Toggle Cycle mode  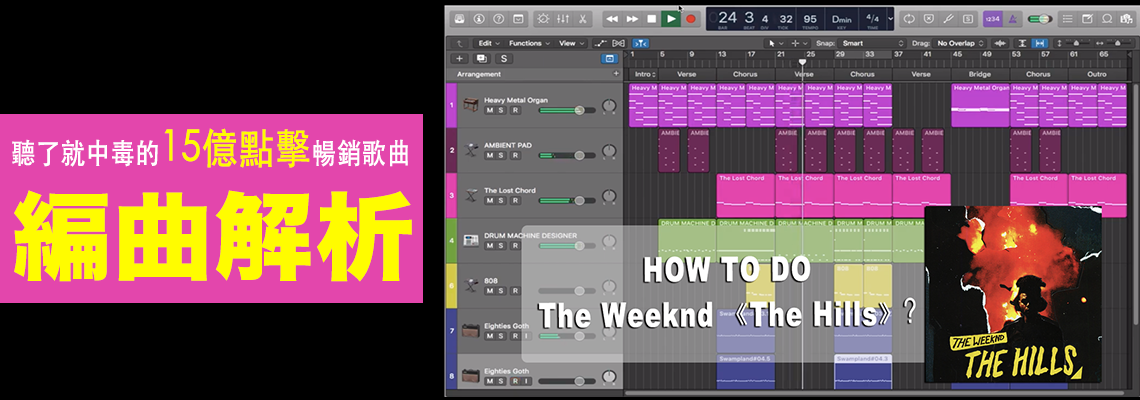[908, 19]
